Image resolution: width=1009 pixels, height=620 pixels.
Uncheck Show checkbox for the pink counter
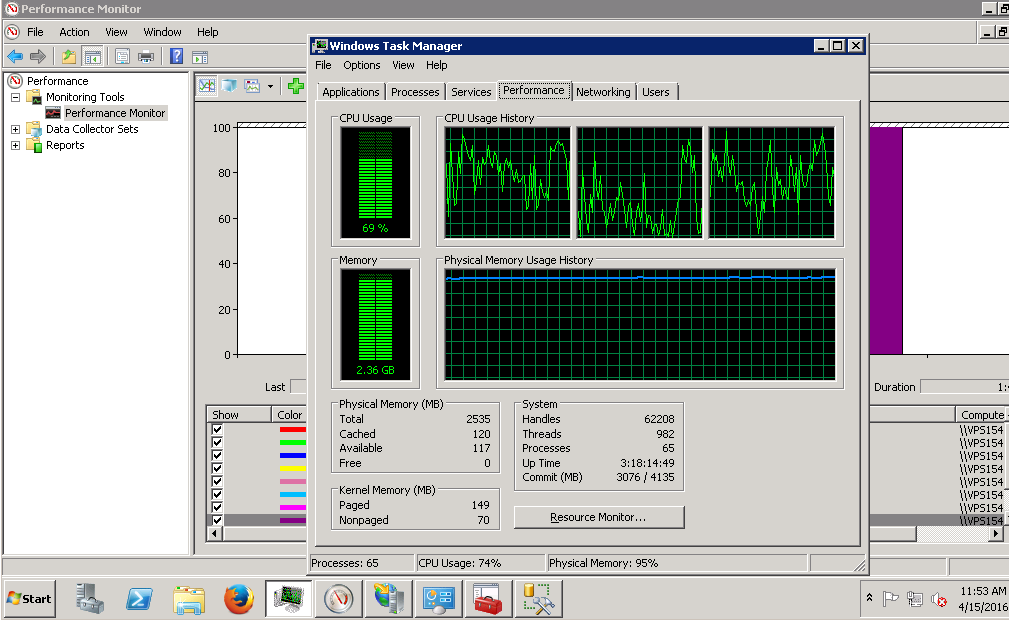[217, 481]
